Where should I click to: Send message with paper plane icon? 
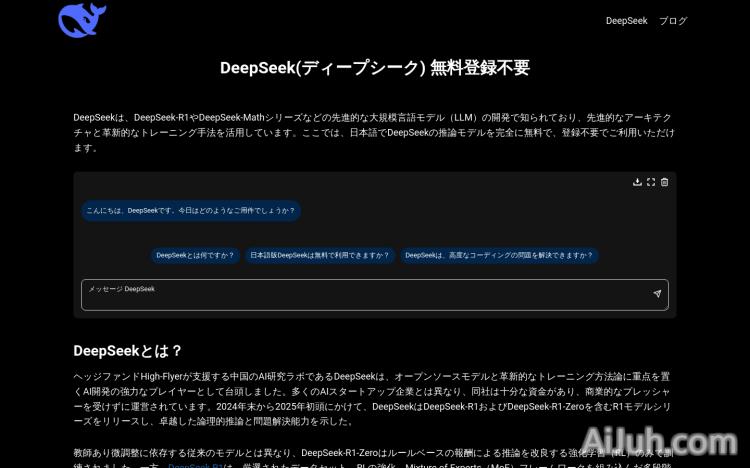[657, 293]
